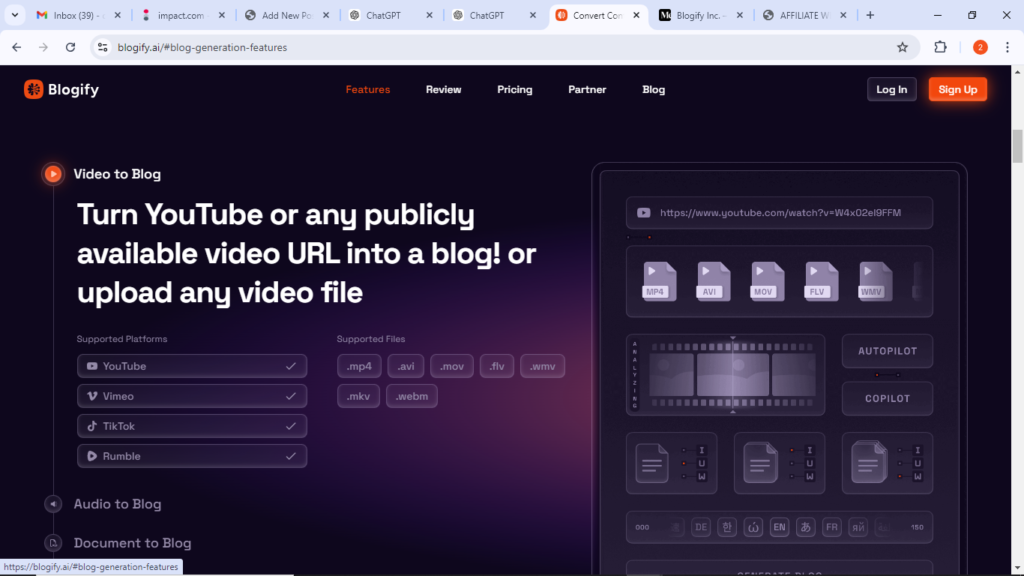
Task: Switch to the AFFILIATE tab
Action: [805, 15]
